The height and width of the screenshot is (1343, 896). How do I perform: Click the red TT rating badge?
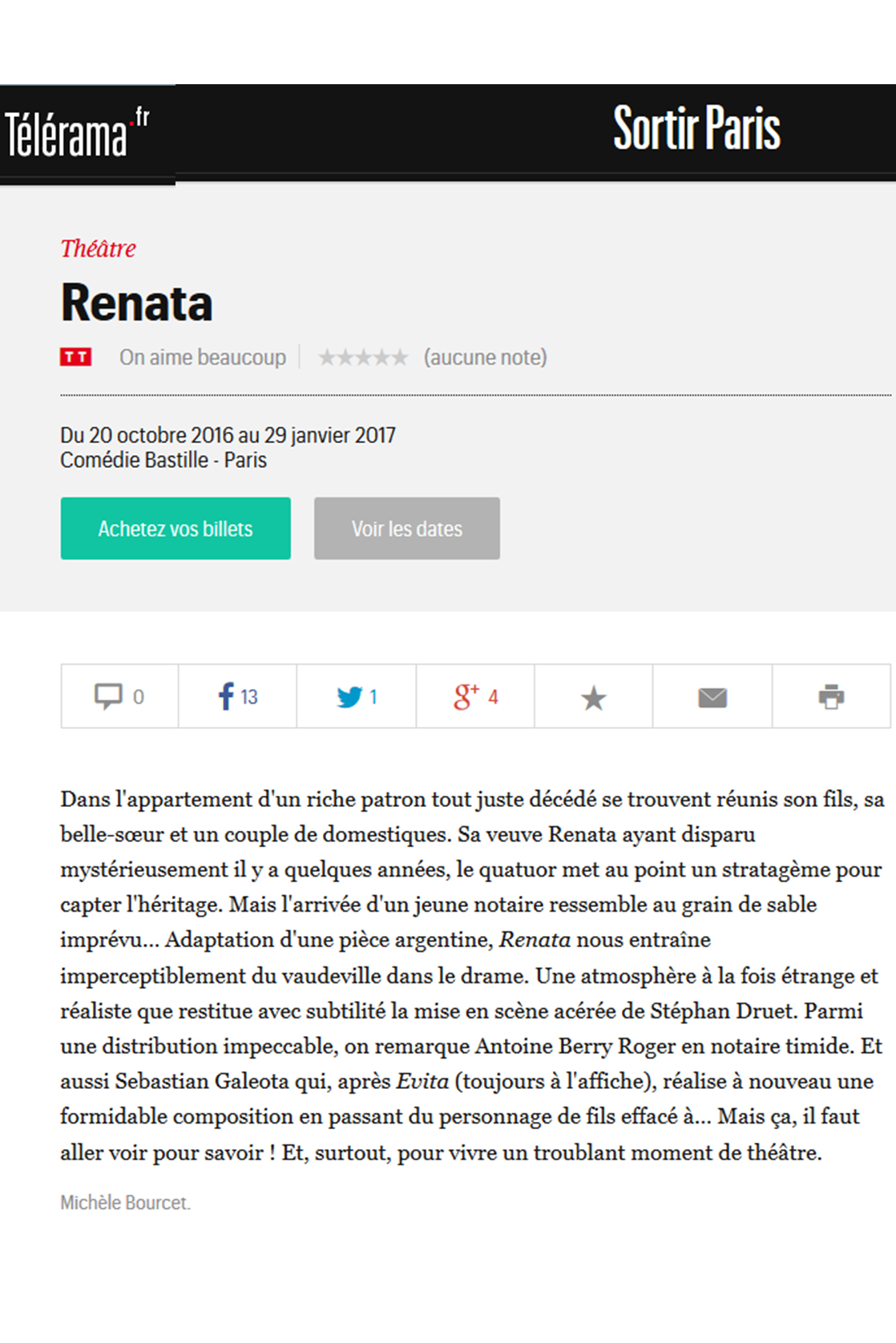[76, 357]
